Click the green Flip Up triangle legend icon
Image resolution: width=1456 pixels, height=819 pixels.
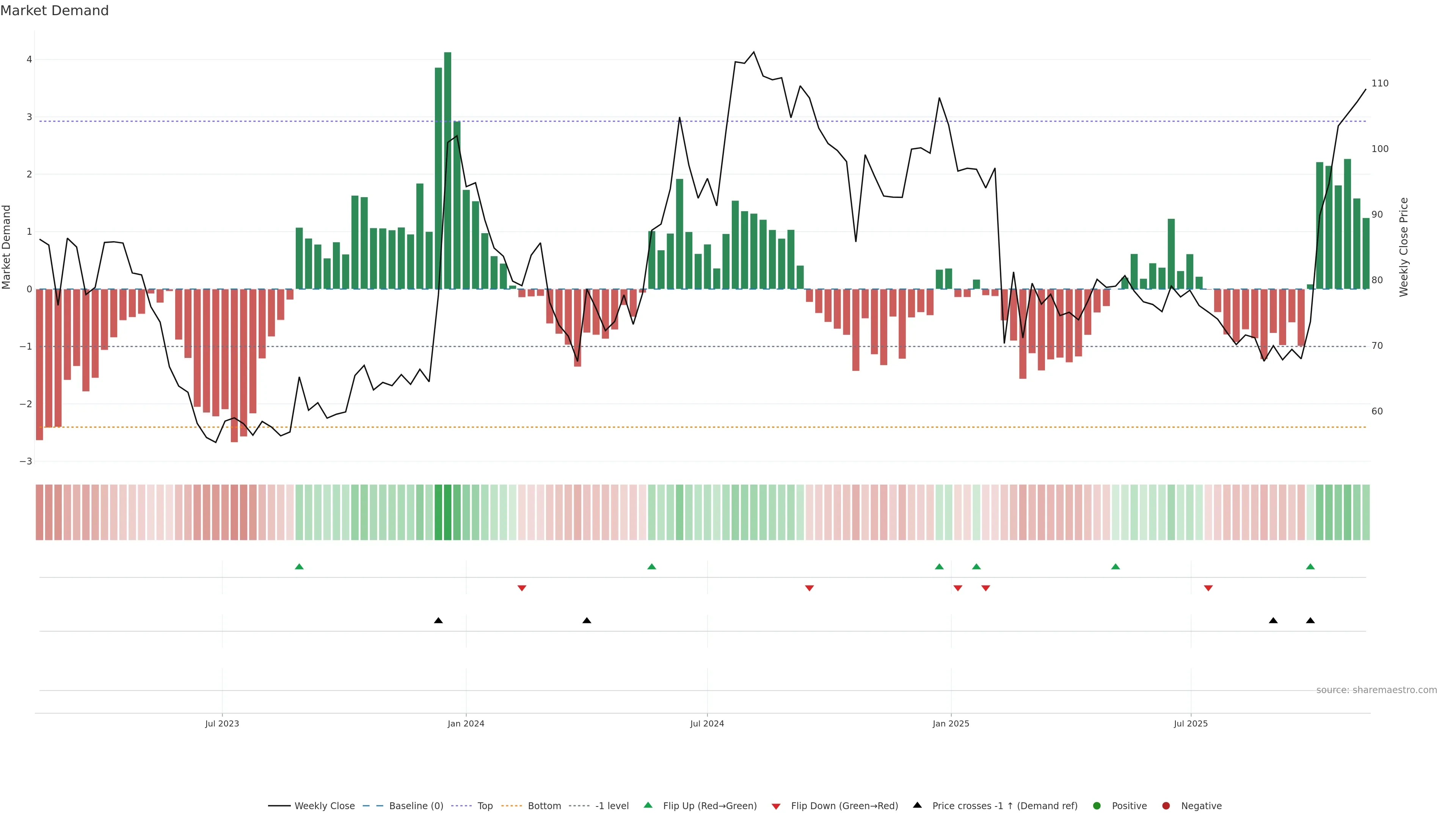tap(648, 805)
